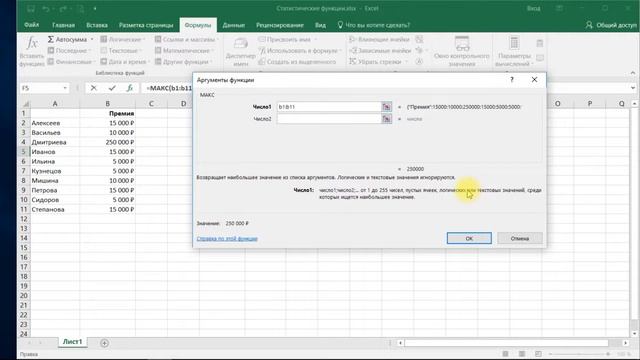Click Создать из выделенного
This screenshot has width=640, height=360.
(x=297, y=62)
